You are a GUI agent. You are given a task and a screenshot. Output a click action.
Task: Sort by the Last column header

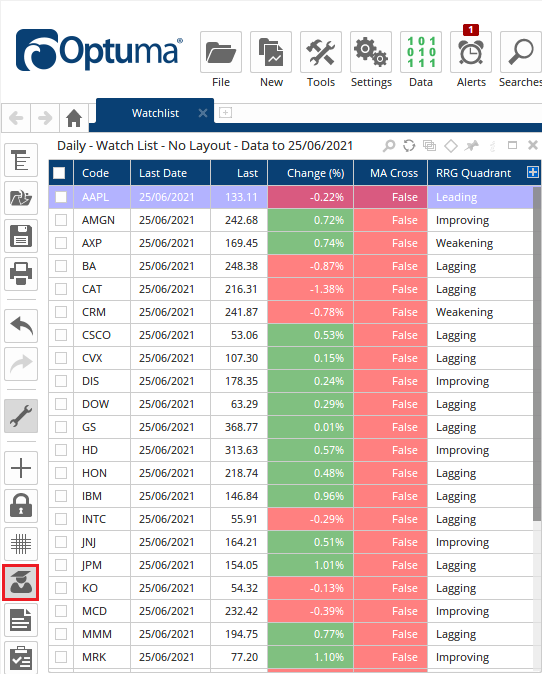click(239, 173)
